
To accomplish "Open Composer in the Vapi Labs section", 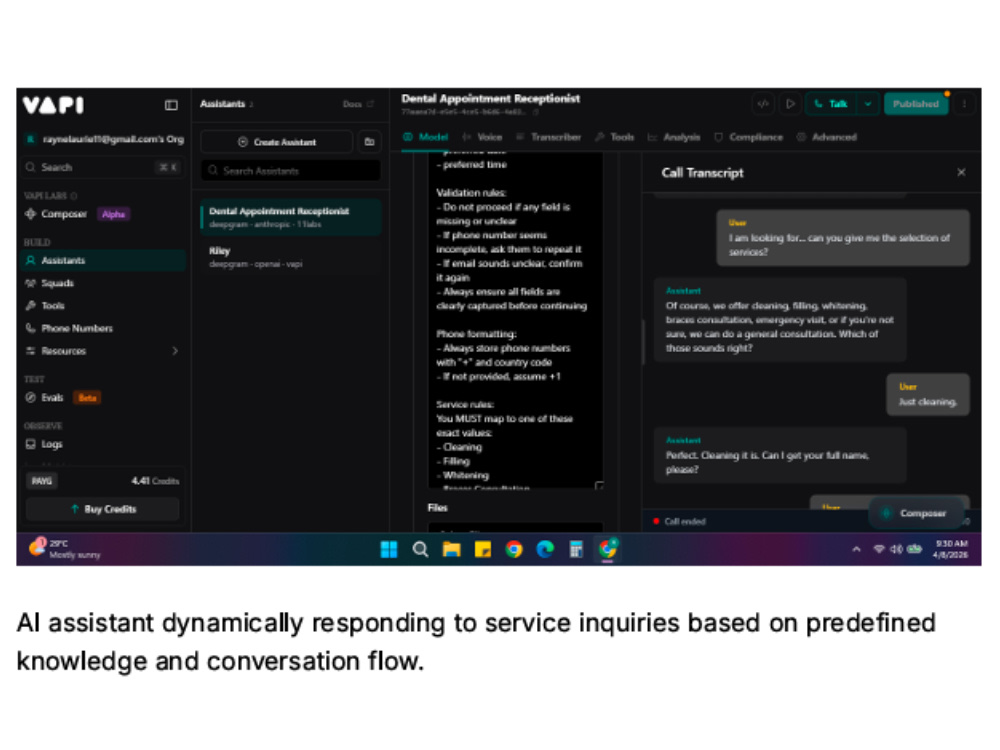I will click(x=64, y=214).
